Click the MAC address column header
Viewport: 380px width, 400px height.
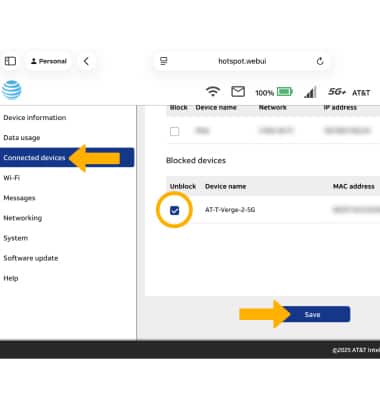(x=354, y=186)
